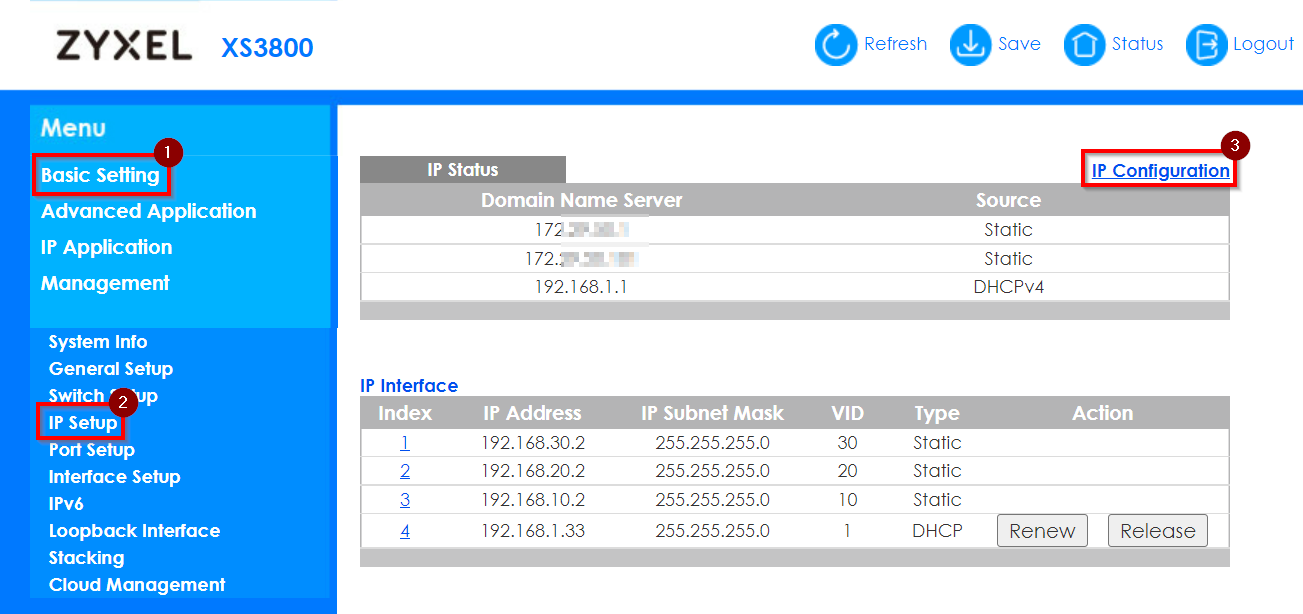Image resolution: width=1303 pixels, height=614 pixels.
Task: Click the Save icon in header
Action: click(x=969, y=45)
